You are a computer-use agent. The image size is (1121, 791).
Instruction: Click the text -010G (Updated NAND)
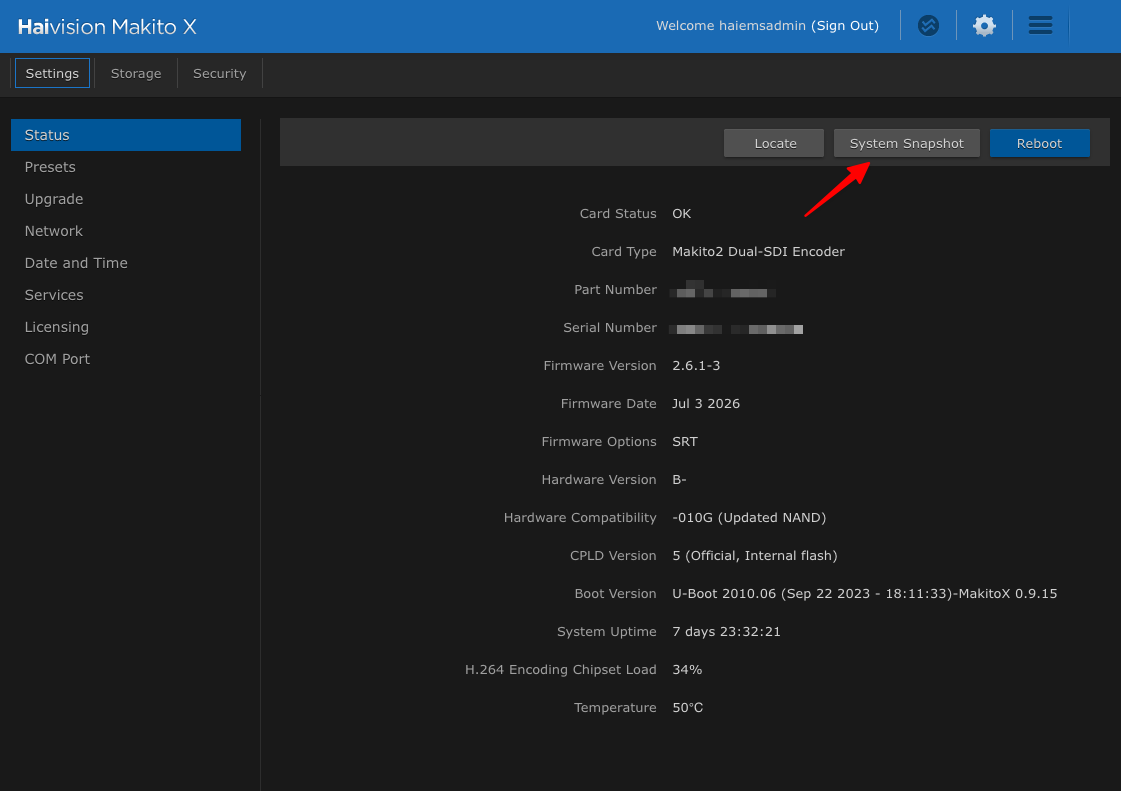click(x=749, y=518)
